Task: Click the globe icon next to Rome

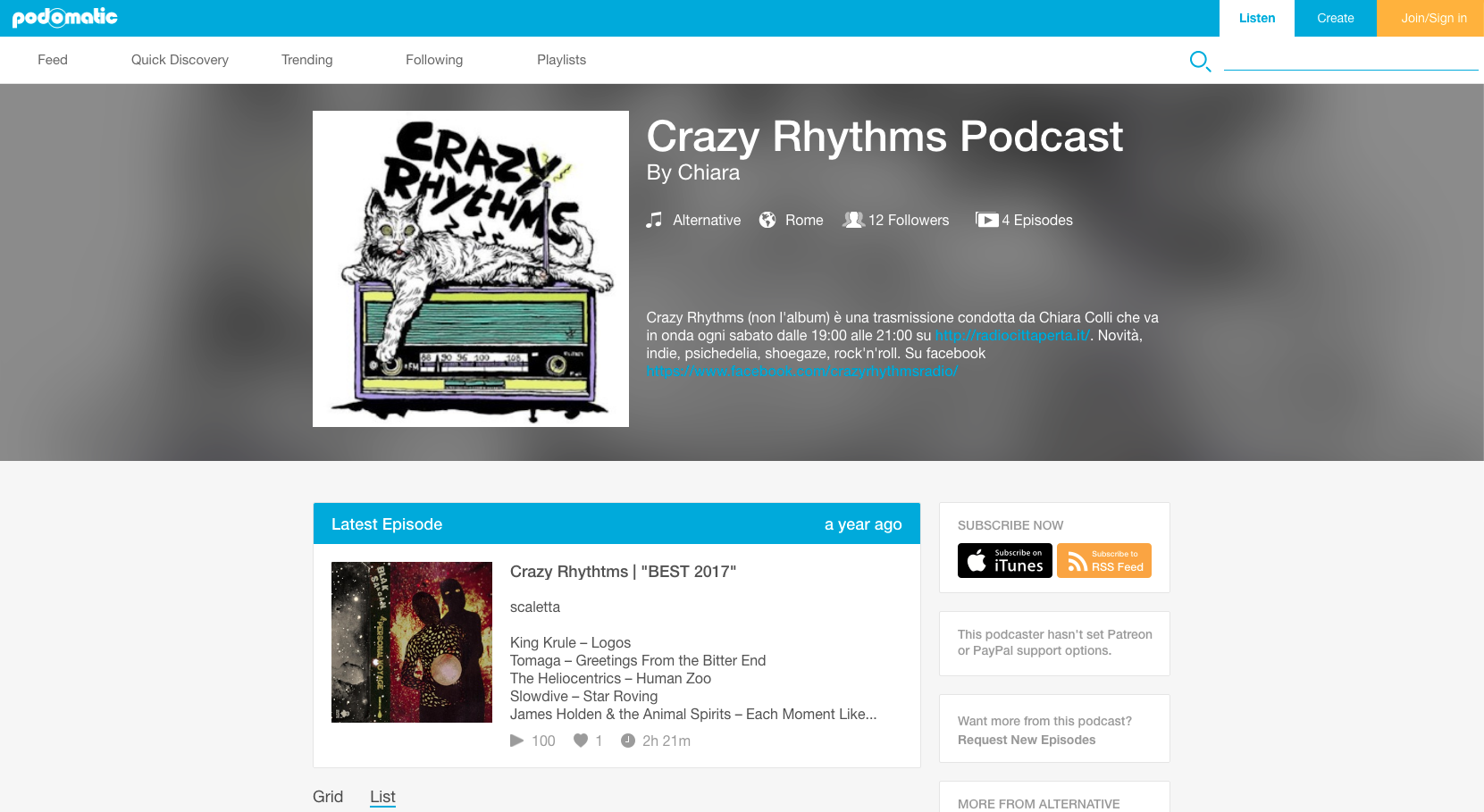Action: point(767,220)
